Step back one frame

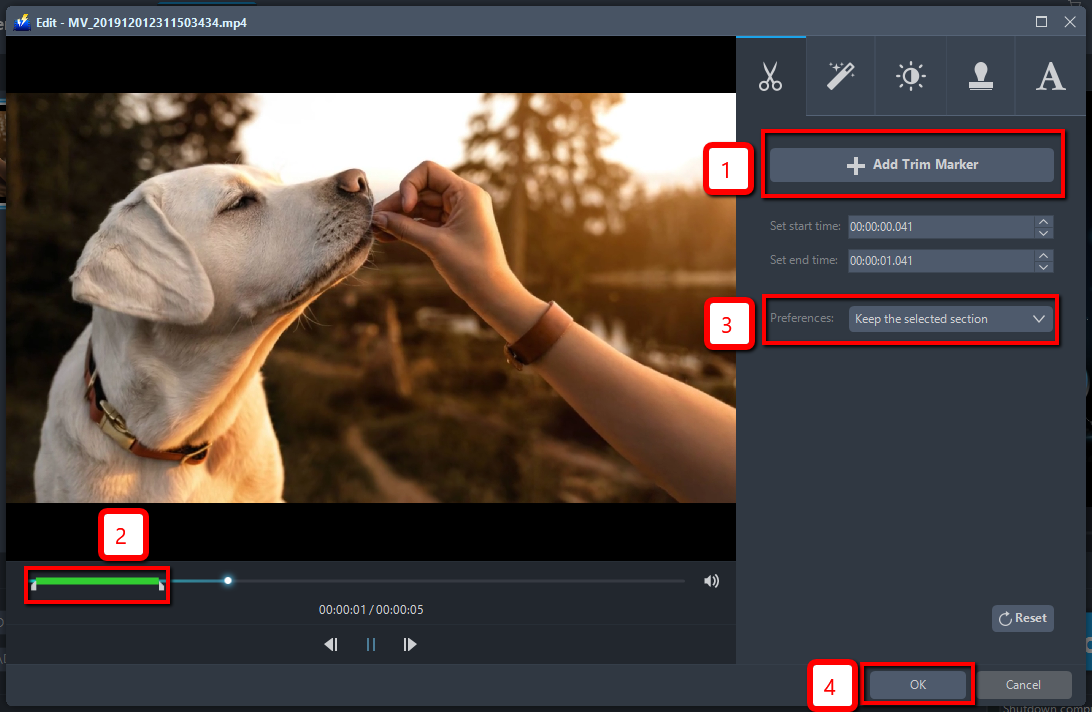[x=331, y=644]
